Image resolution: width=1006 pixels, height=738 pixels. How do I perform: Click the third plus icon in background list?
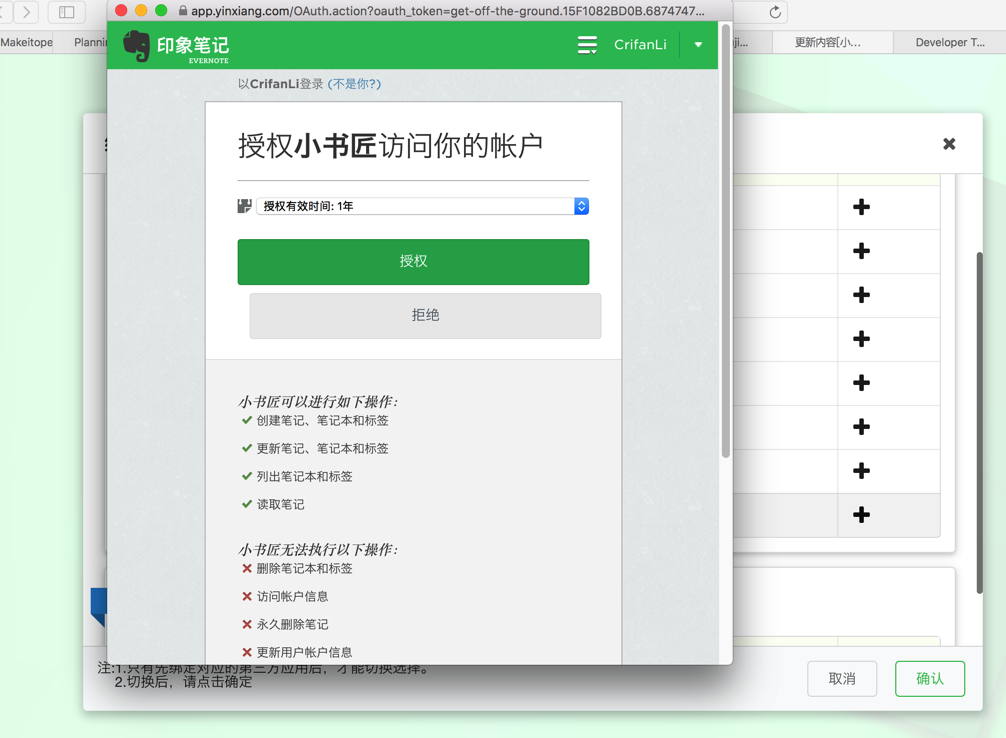[861, 295]
